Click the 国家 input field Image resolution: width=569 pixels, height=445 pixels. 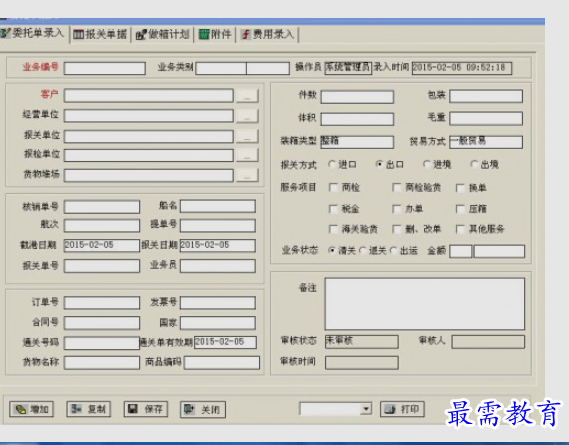pos(218,323)
